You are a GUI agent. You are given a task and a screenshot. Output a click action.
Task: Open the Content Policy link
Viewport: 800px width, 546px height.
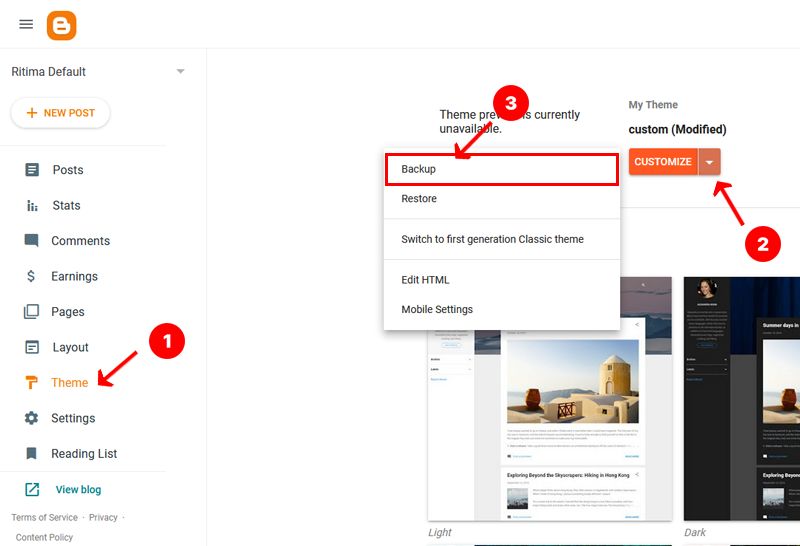click(44, 537)
